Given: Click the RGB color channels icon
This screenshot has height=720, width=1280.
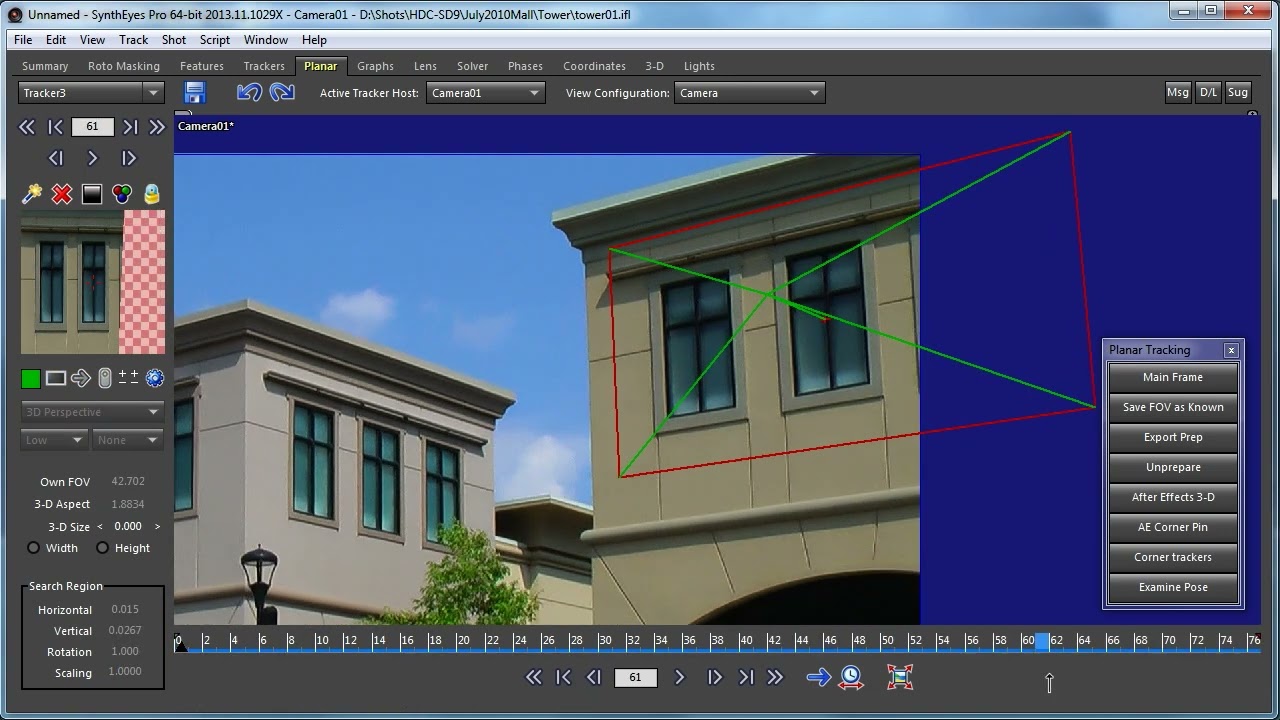Looking at the screenshot, I should tap(122, 194).
